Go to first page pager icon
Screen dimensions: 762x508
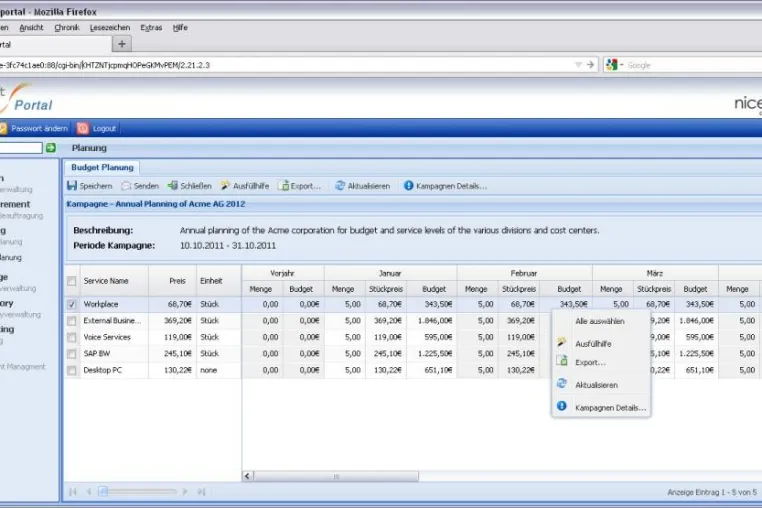click(x=73, y=492)
